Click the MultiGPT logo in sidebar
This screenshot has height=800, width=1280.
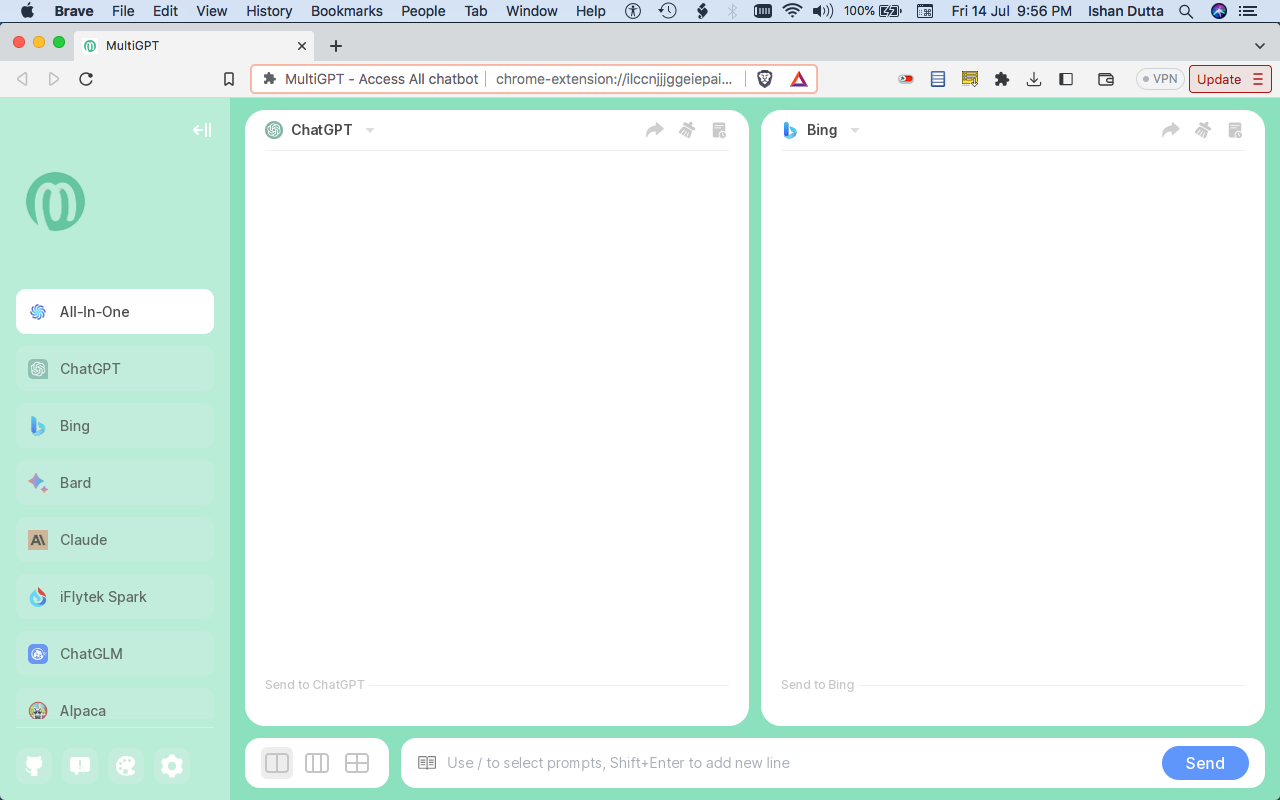55,202
